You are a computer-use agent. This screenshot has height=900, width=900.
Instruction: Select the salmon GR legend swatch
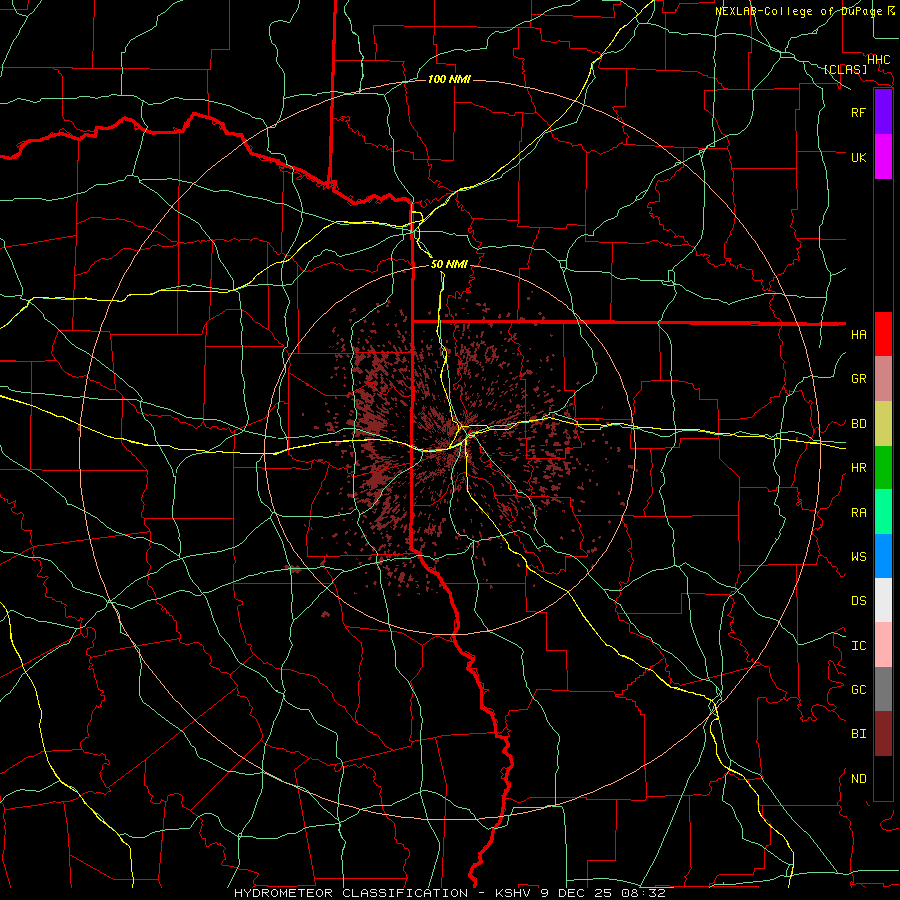tap(883, 378)
